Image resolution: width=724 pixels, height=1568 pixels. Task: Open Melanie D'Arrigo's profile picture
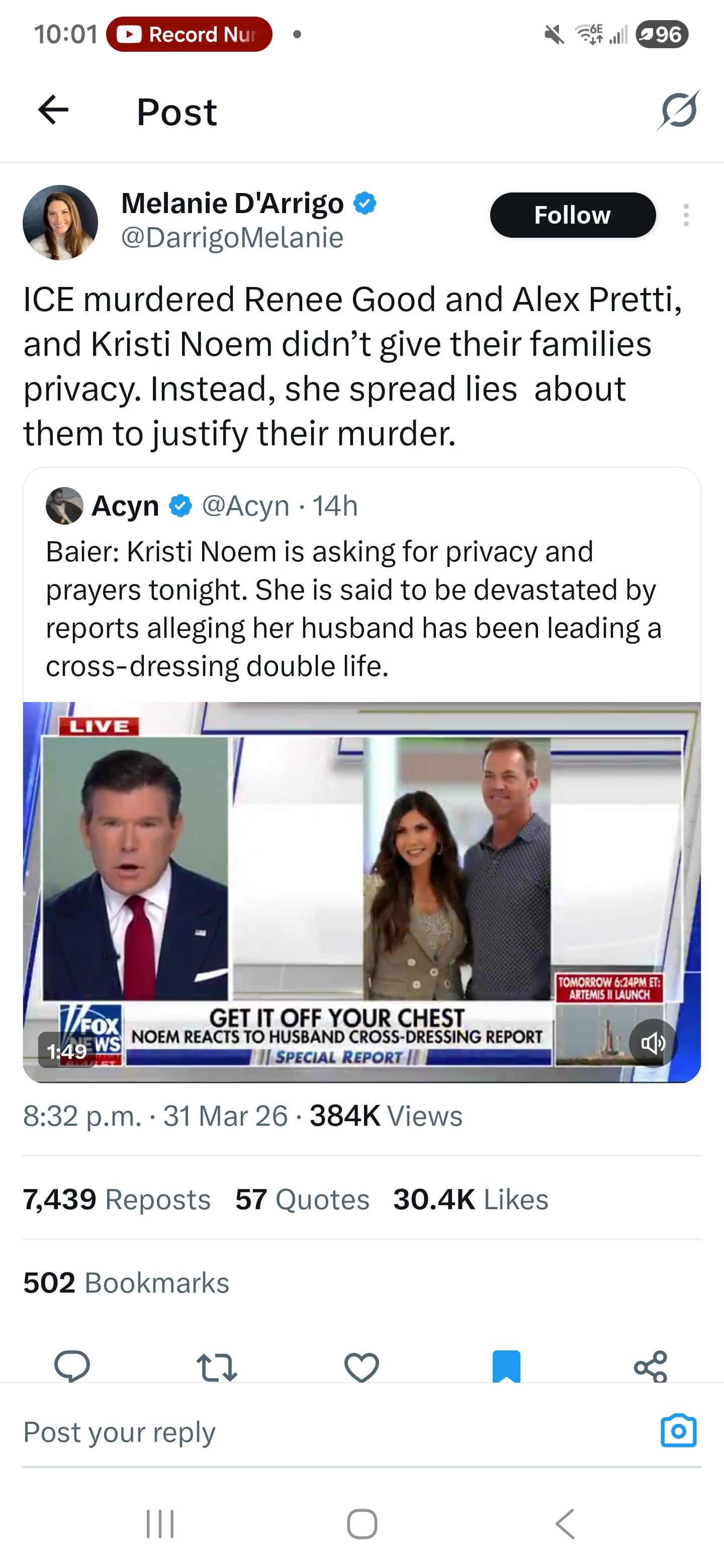point(60,222)
